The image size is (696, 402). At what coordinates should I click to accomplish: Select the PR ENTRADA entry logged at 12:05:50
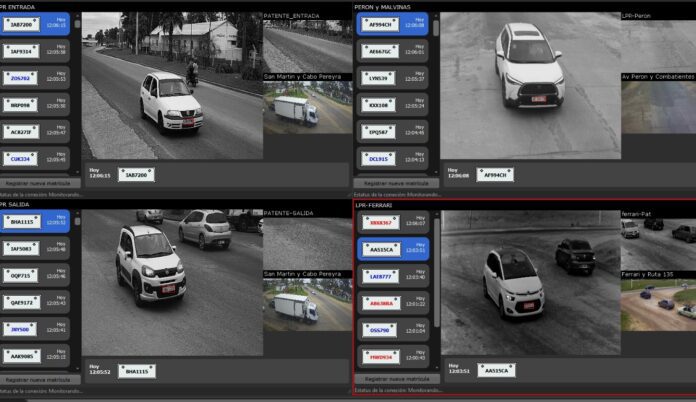(35, 105)
